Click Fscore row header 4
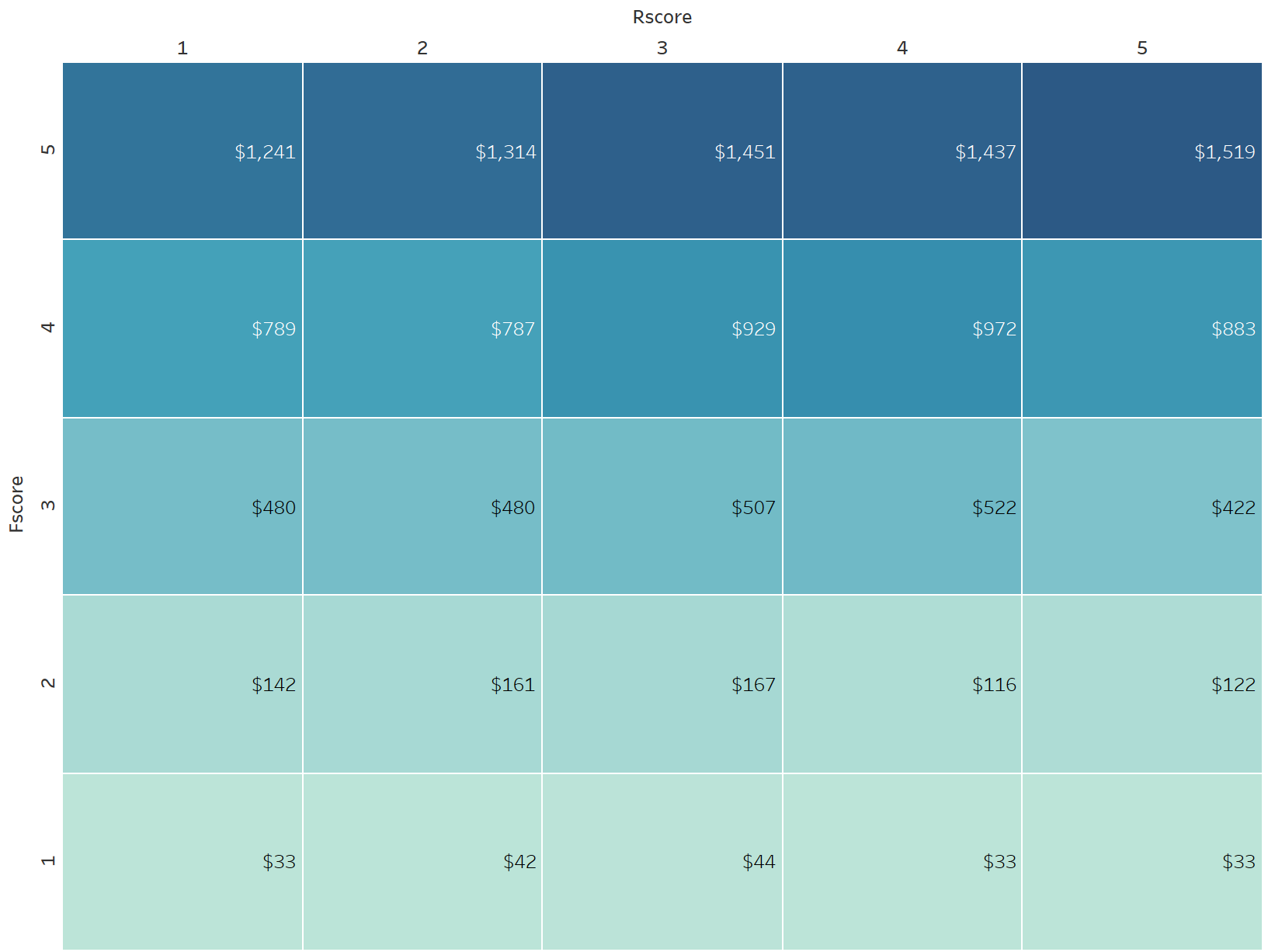The image size is (1275, 952). (48, 328)
